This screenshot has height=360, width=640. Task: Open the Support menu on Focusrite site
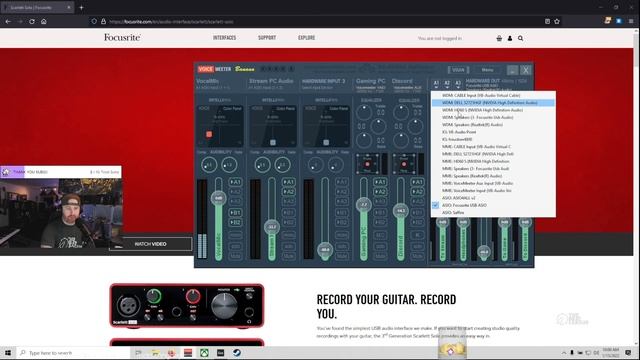pyautogui.click(x=267, y=38)
